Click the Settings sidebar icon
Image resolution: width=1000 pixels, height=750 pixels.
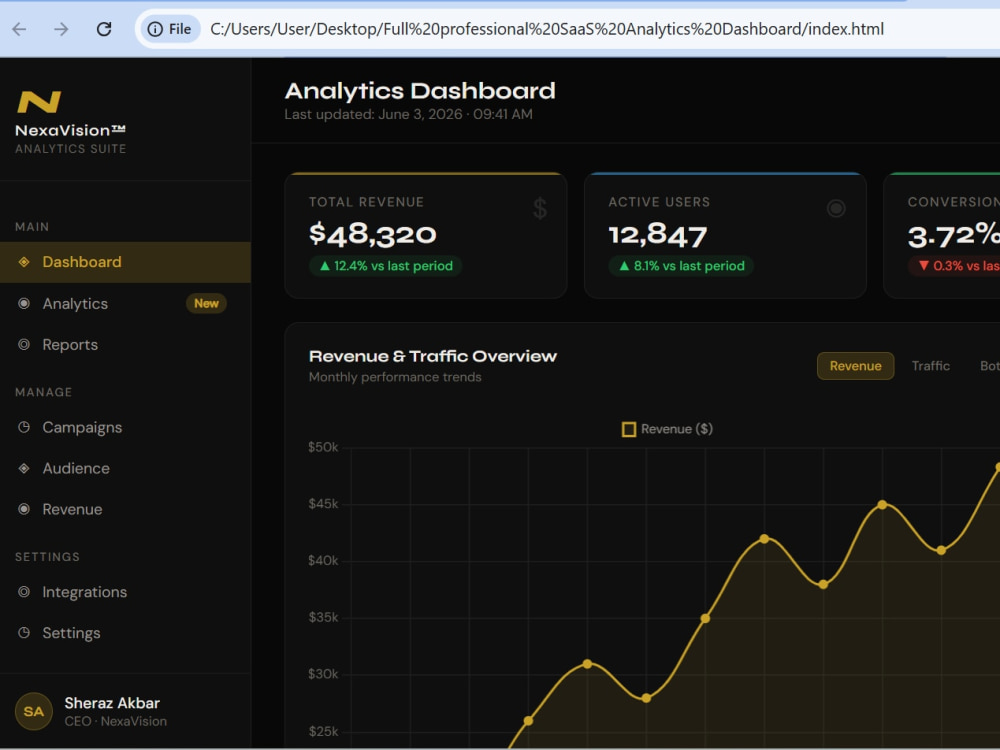coord(24,633)
